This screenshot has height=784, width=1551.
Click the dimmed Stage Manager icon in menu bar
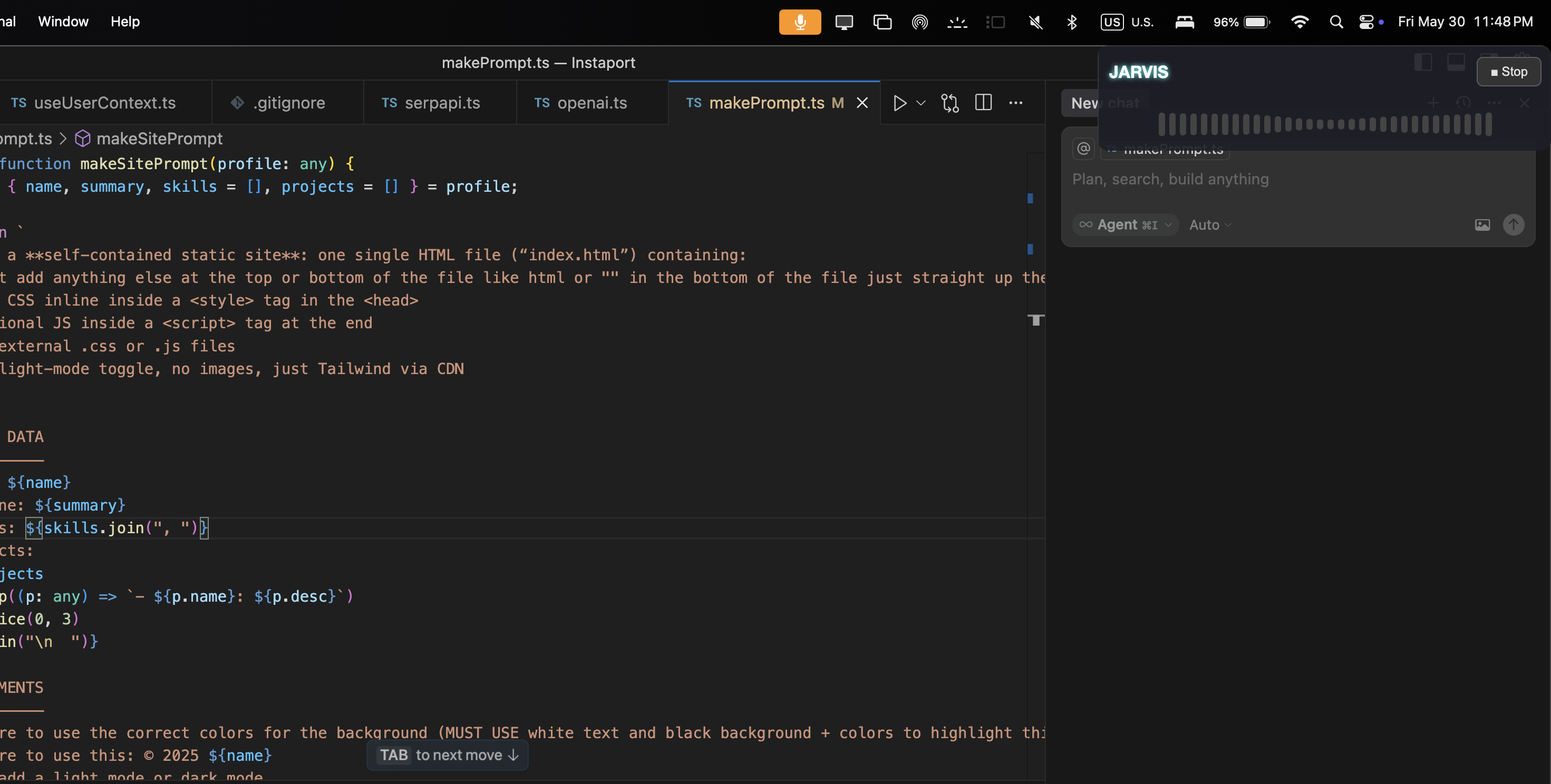tap(995, 22)
